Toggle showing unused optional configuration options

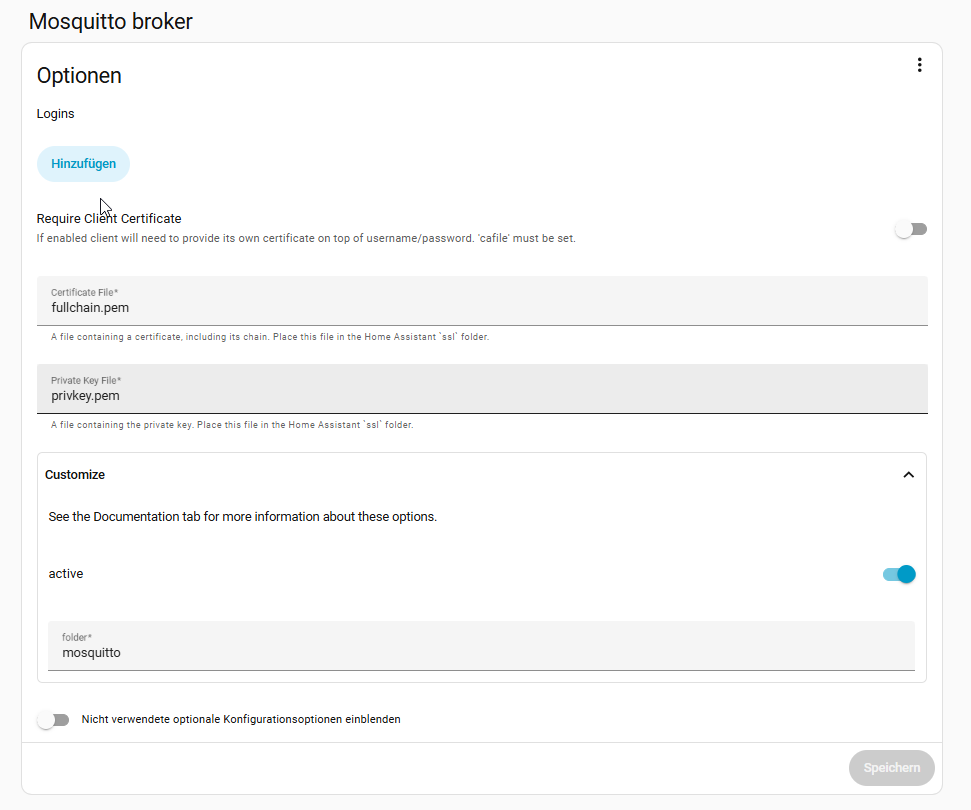pos(53,720)
